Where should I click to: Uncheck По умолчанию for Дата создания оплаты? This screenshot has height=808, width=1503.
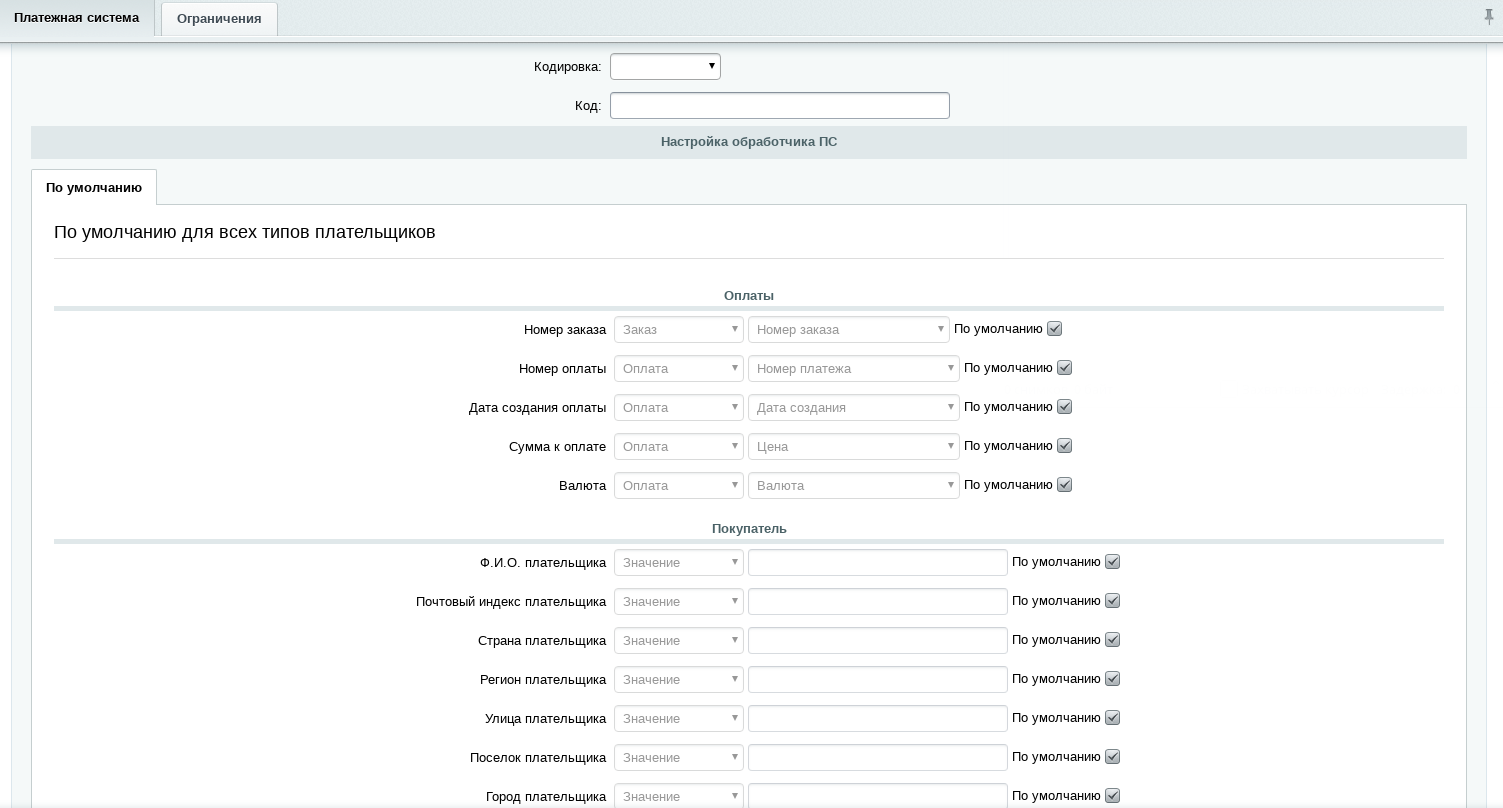pyautogui.click(x=1065, y=407)
